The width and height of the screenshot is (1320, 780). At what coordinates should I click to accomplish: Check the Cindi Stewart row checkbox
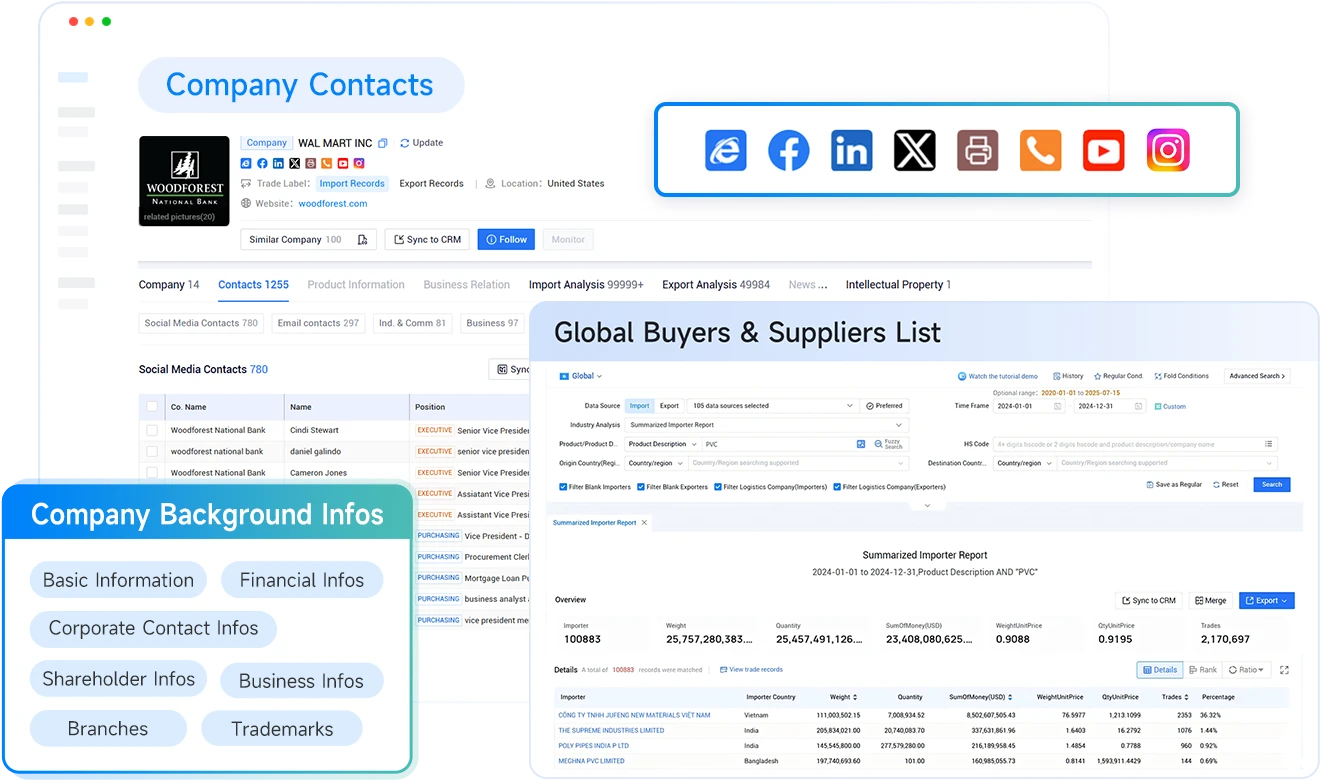[x=152, y=430]
